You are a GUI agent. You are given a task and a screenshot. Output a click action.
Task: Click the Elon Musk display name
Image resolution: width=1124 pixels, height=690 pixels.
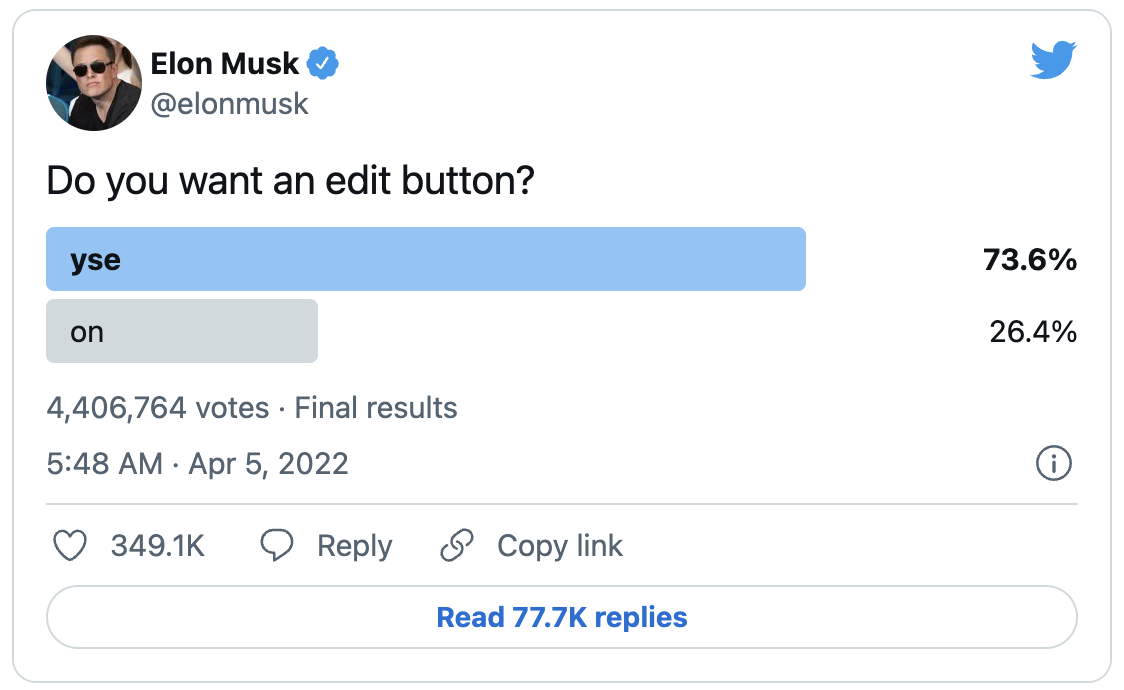[224, 64]
